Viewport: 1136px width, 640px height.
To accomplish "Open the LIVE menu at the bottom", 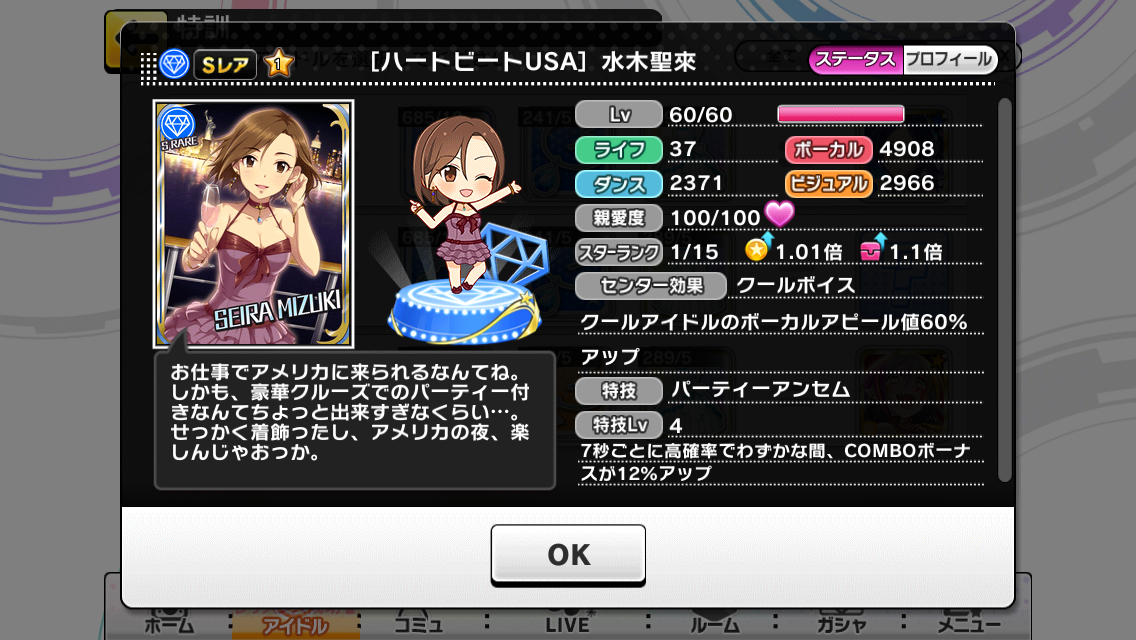I will pos(568,624).
